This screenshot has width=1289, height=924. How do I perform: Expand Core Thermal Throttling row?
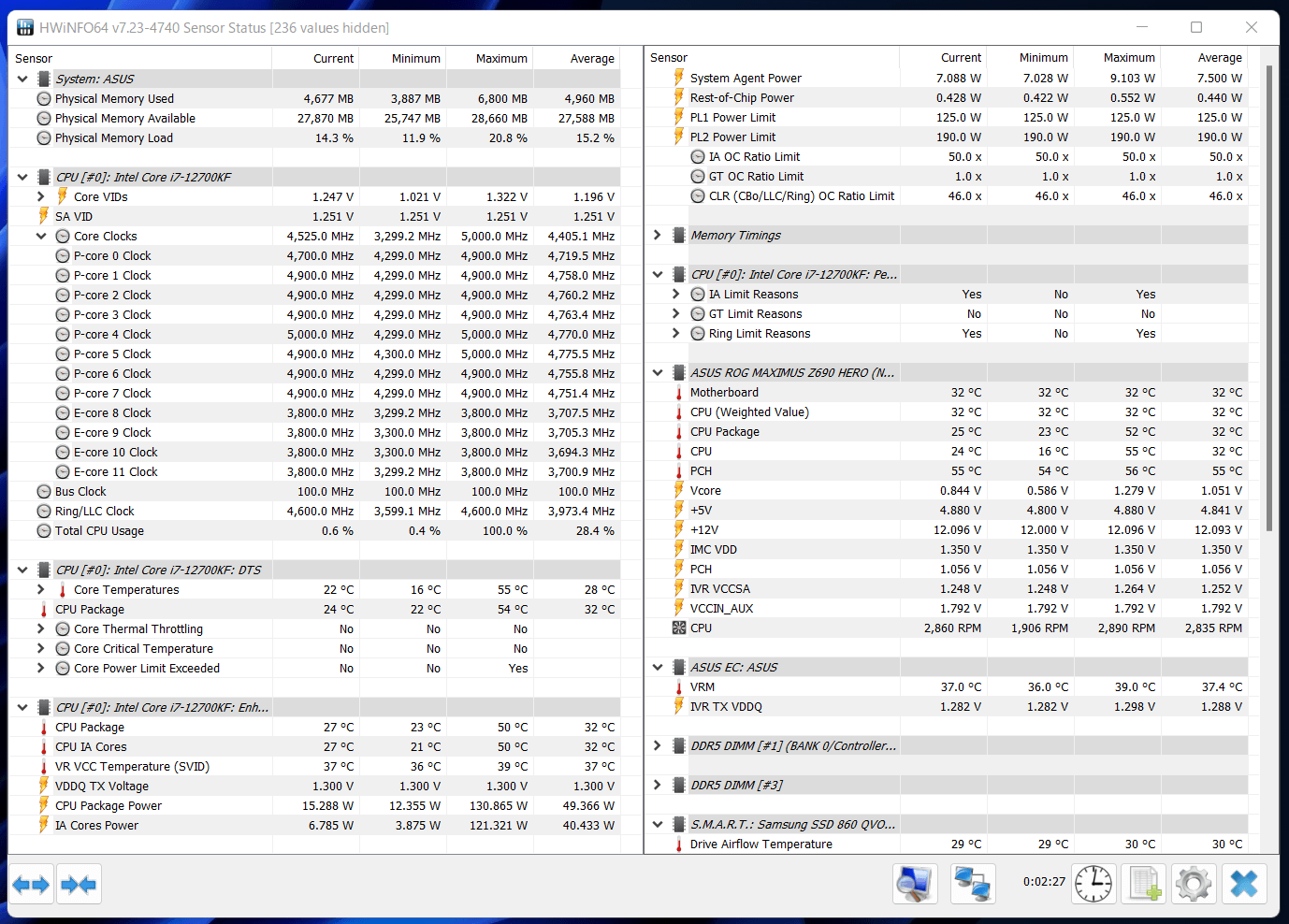point(41,629)
